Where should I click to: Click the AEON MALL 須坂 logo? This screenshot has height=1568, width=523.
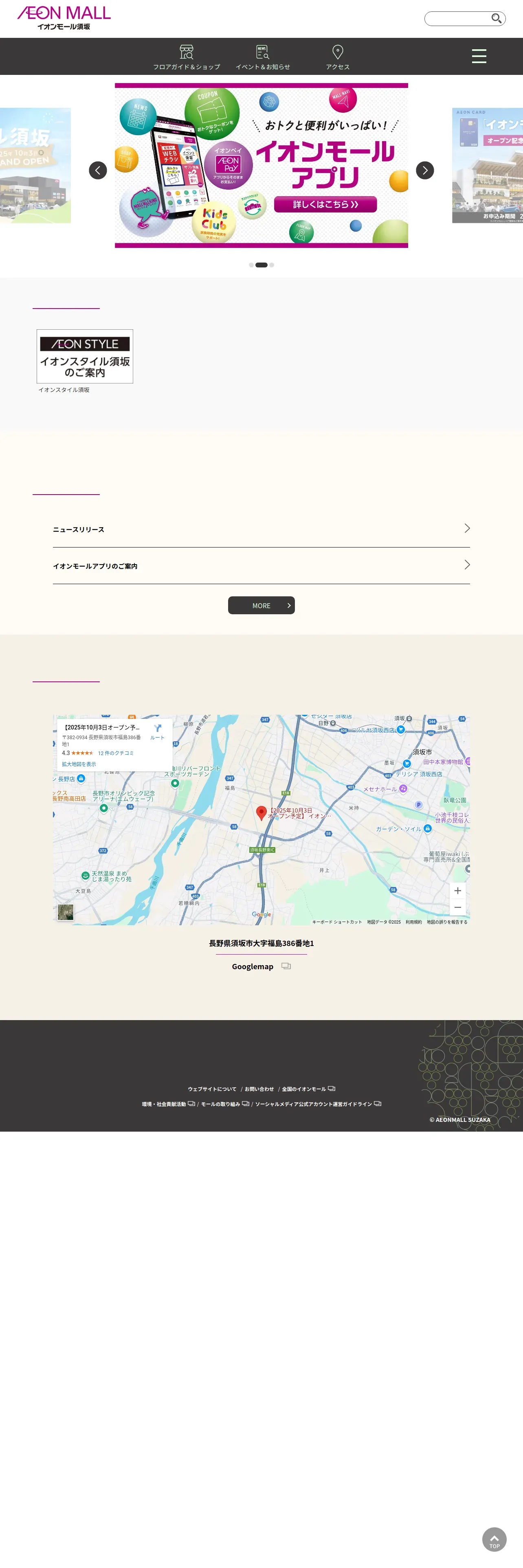(64, 18)
